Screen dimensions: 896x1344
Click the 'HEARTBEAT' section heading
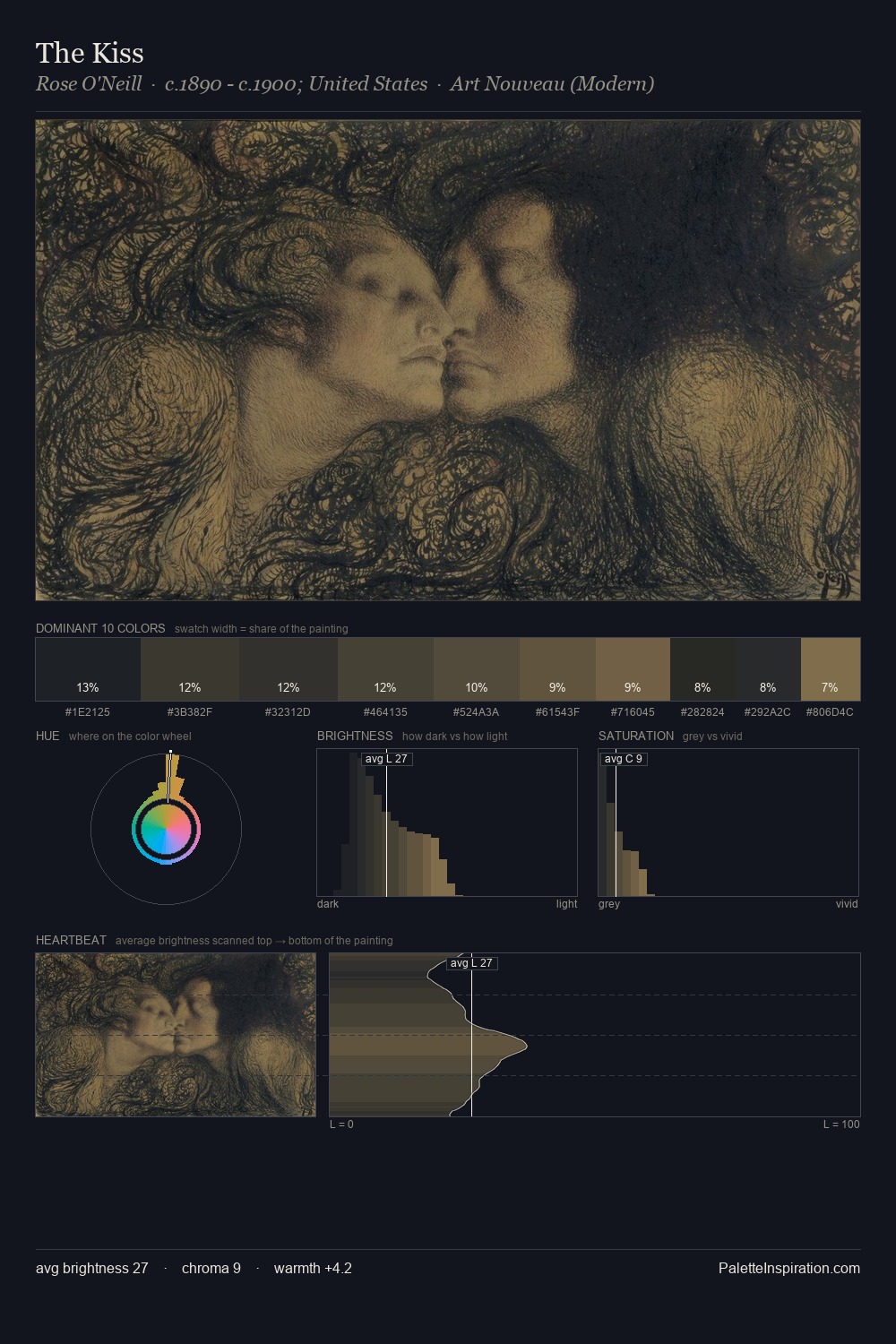[x=71, y=940]
